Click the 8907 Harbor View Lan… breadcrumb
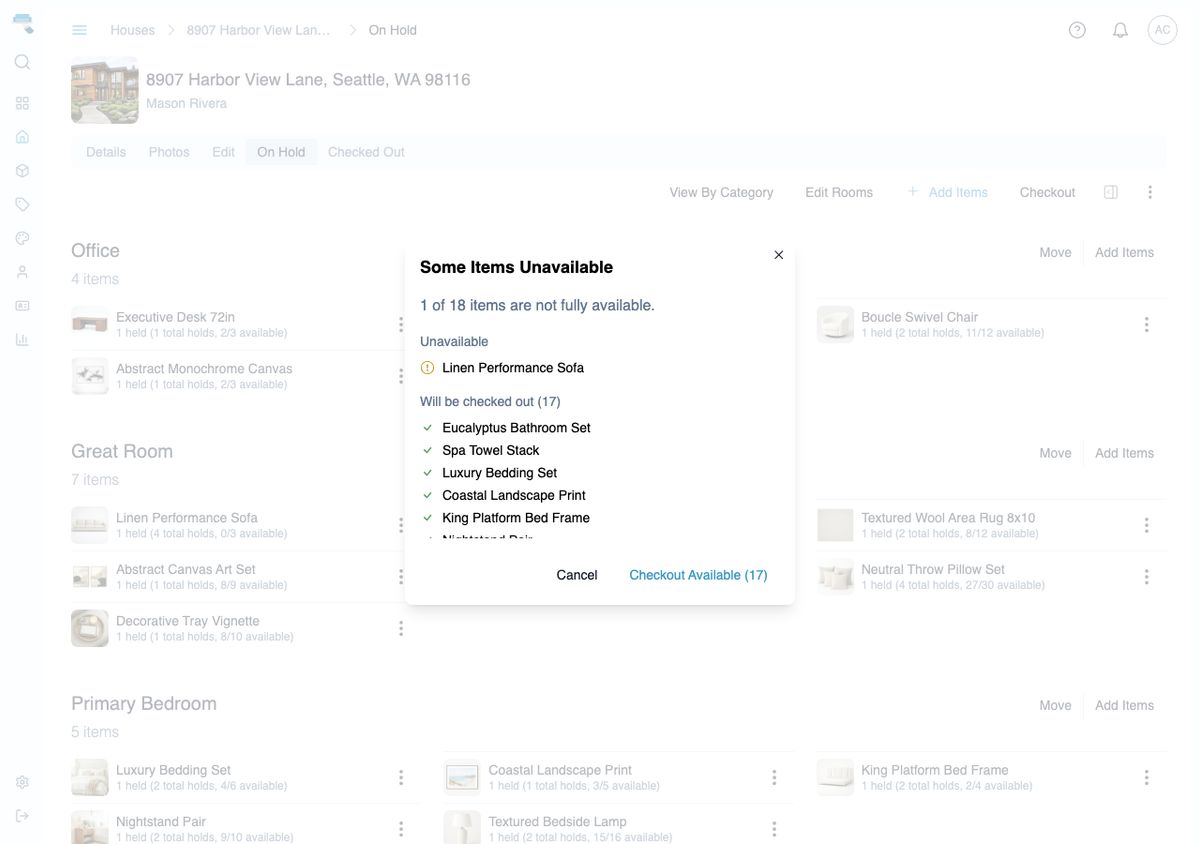 point(258,30)
